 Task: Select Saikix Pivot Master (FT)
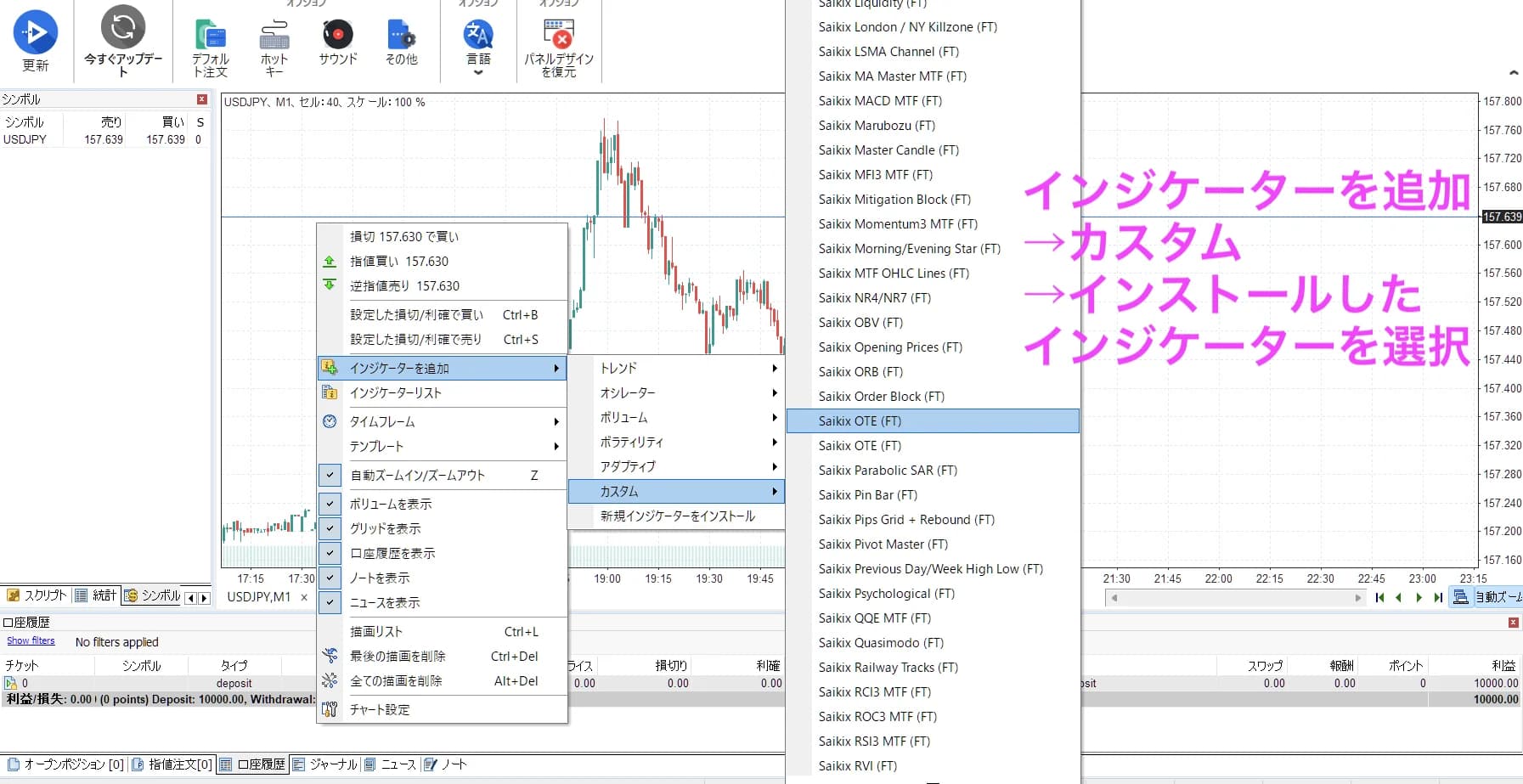(933, 544)
